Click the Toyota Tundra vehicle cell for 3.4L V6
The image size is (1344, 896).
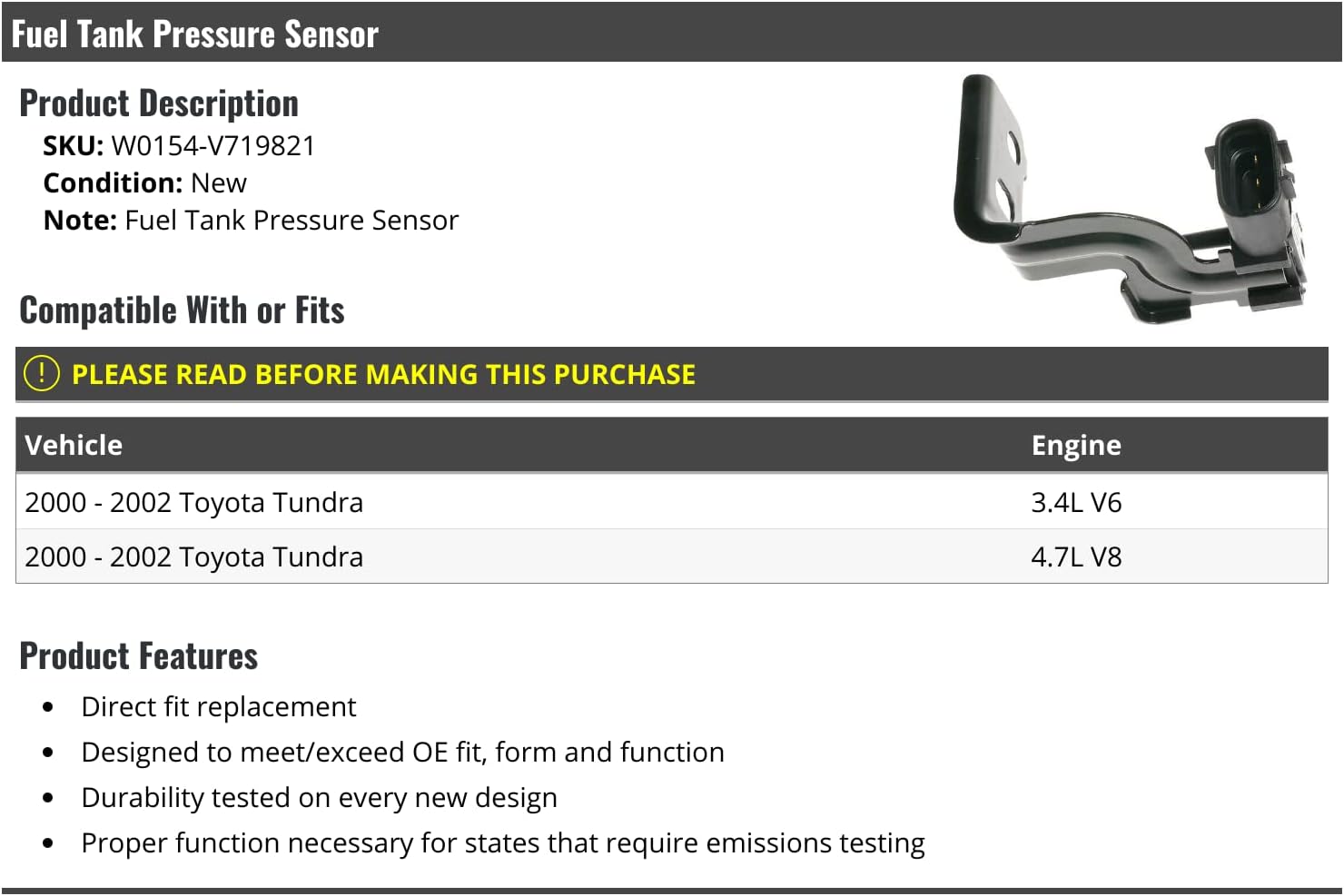(x=194, y=503)
